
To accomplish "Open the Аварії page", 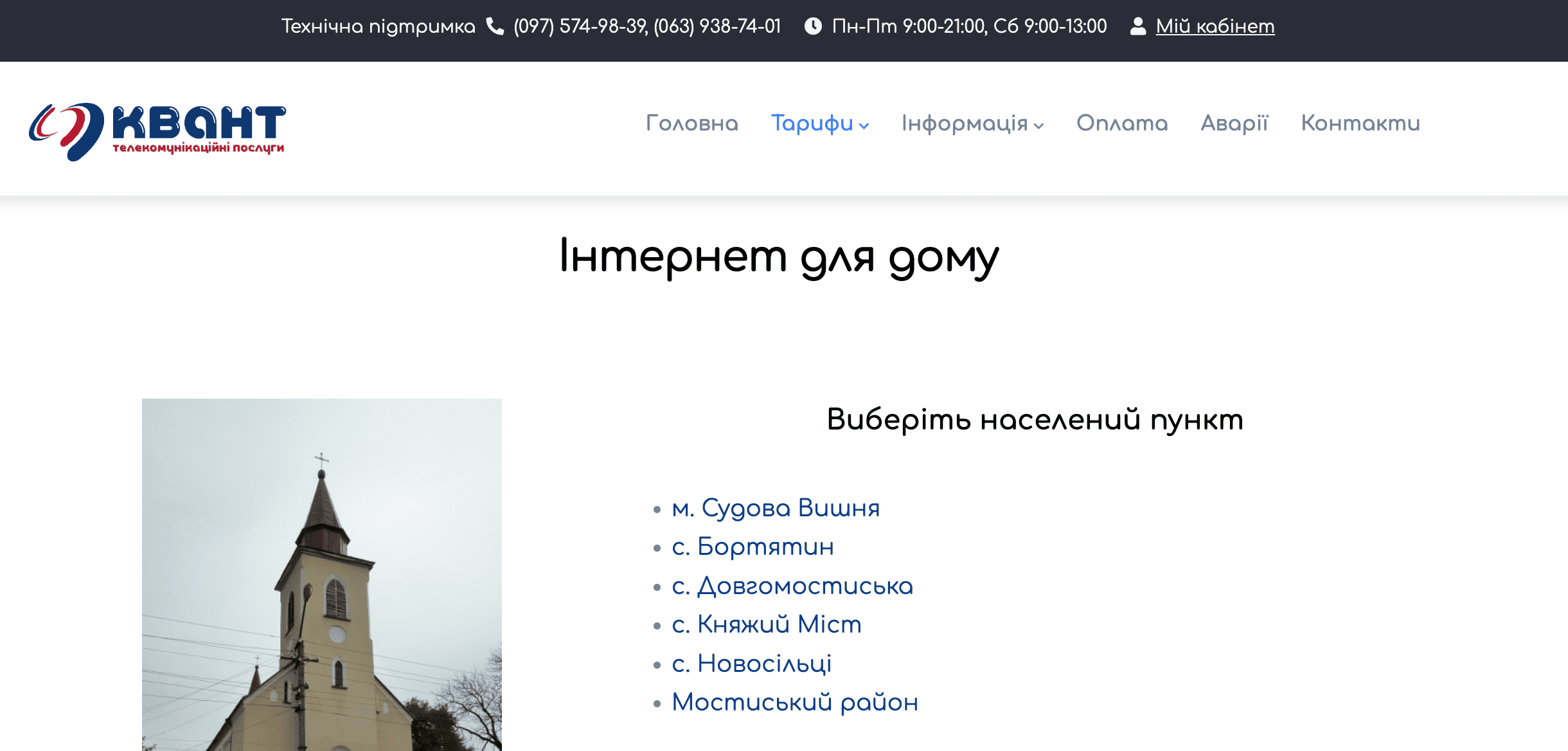I will [1234, 123].
